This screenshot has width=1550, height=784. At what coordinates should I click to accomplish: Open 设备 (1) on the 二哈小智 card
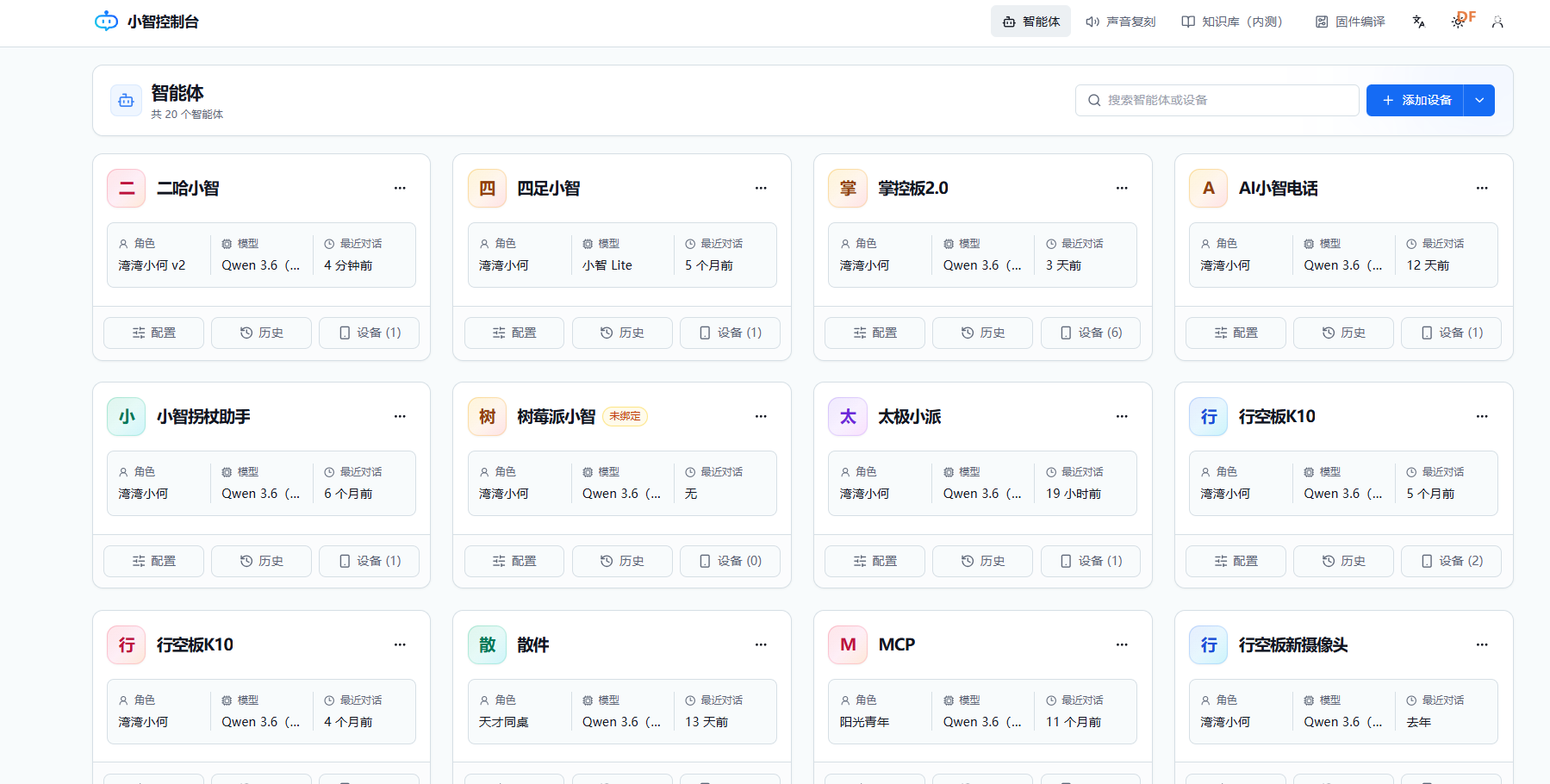[x=369, y=333]
